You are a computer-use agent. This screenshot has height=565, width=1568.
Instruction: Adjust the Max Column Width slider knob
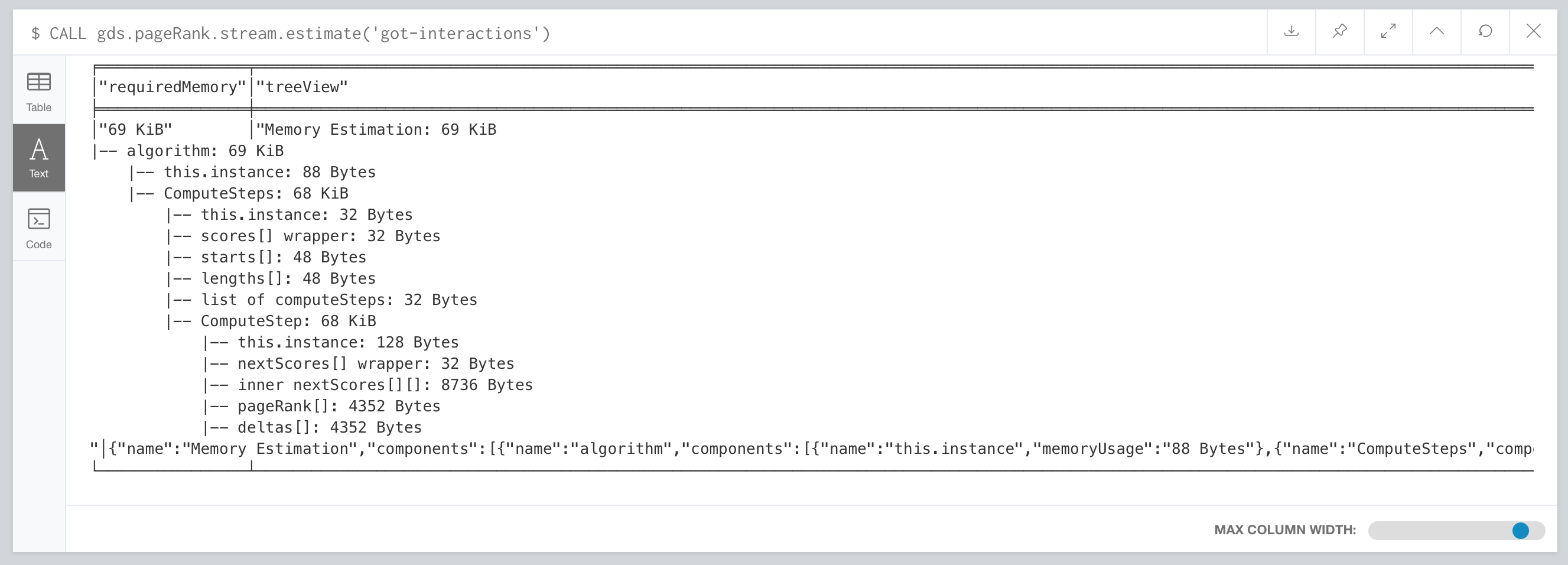tap(1521, 530)
